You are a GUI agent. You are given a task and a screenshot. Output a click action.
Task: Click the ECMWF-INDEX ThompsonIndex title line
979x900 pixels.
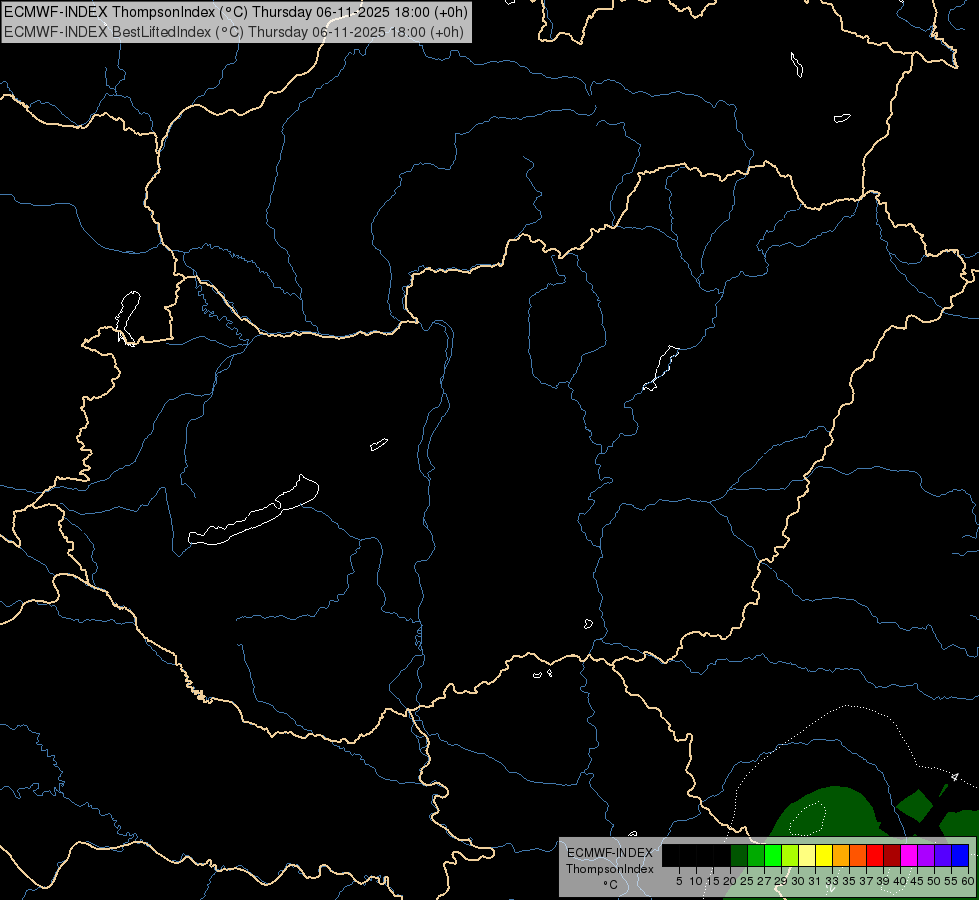[x=235, y=12]
